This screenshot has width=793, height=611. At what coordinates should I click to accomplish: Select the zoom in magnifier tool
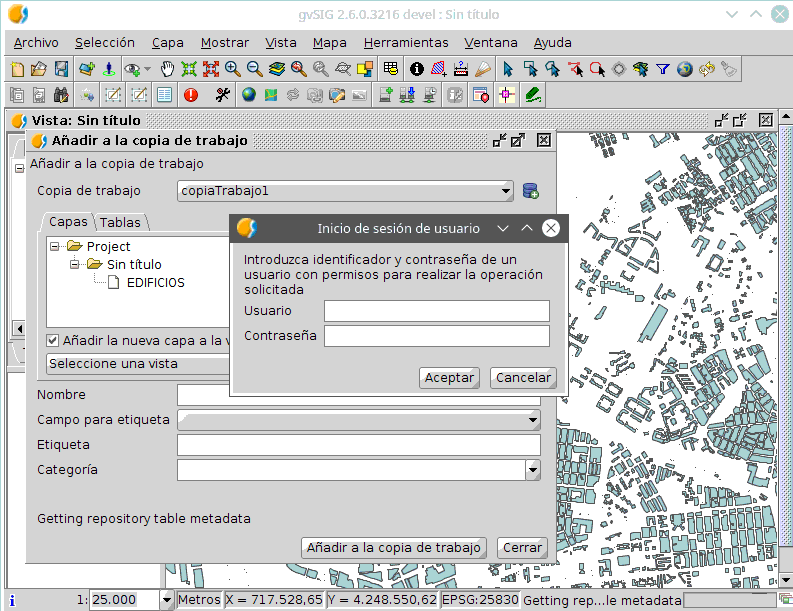click(233, 69)
